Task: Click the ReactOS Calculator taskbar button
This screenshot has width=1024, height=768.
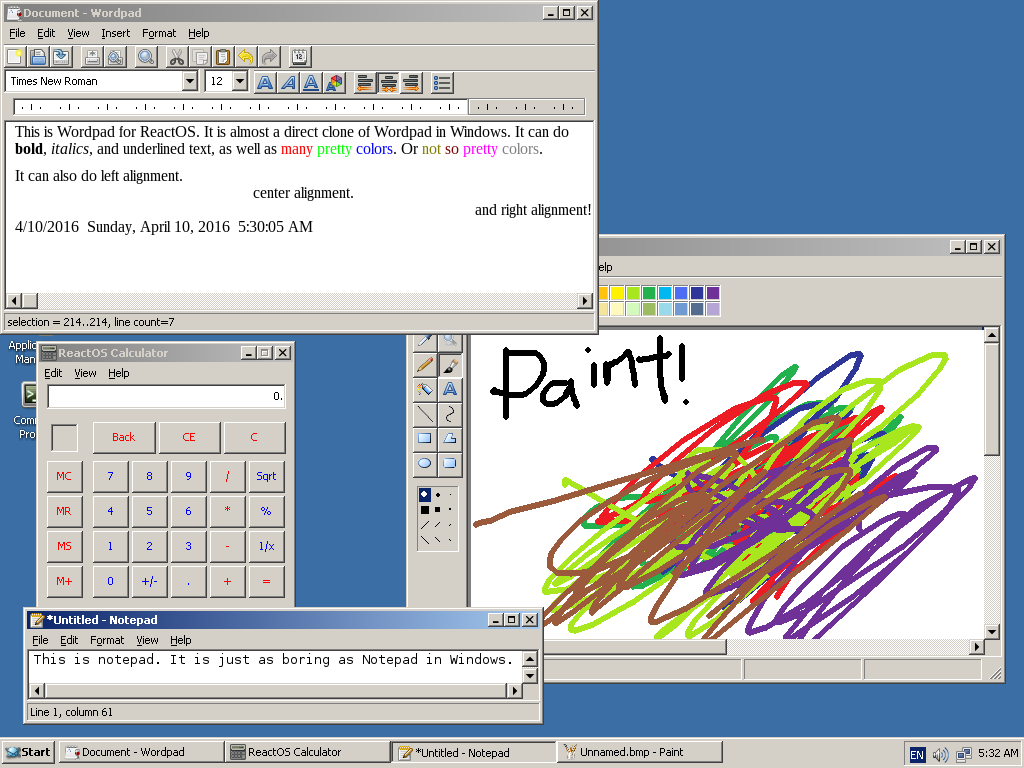Action: [307, 752]
